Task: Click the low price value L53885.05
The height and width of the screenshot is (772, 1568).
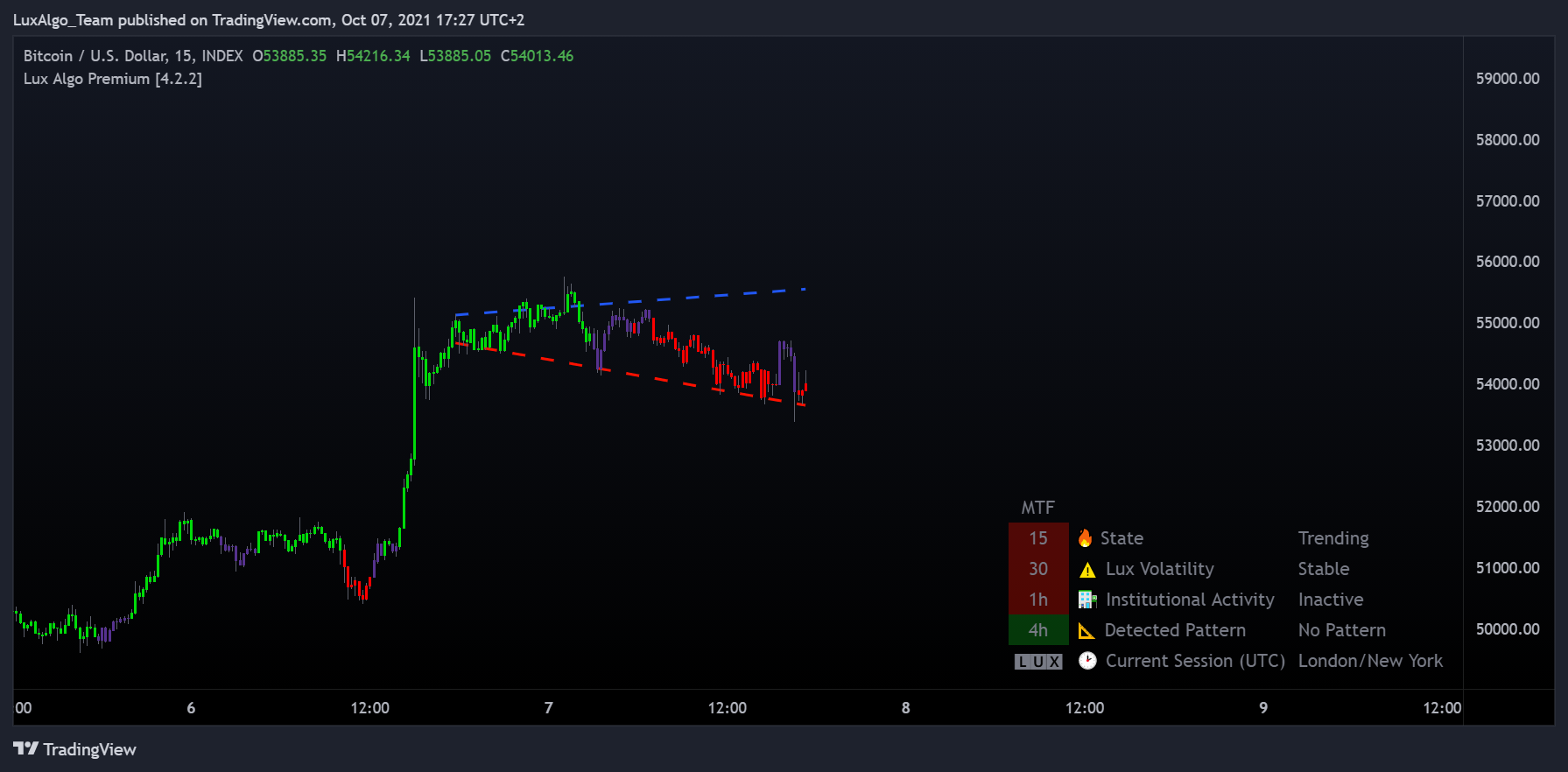Action: 455,56
